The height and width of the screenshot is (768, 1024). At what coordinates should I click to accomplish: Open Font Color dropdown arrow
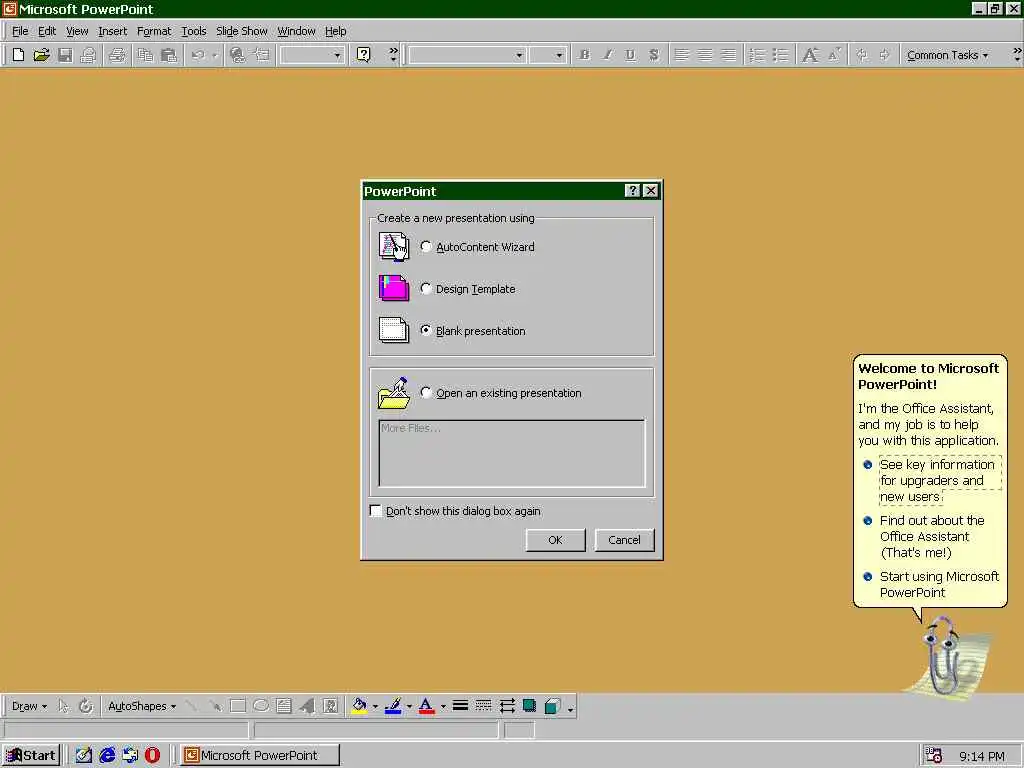(443, 706)
